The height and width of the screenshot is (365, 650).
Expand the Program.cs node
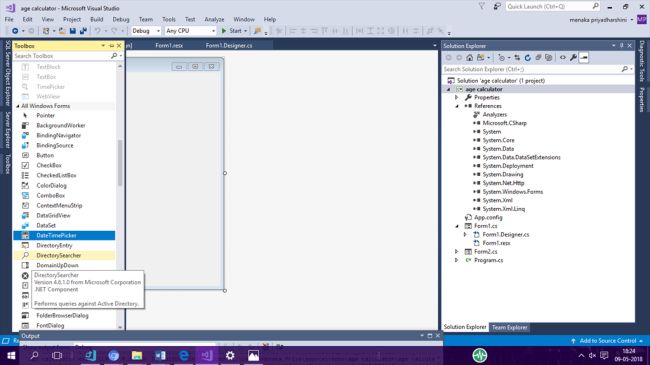coord(457,260)
